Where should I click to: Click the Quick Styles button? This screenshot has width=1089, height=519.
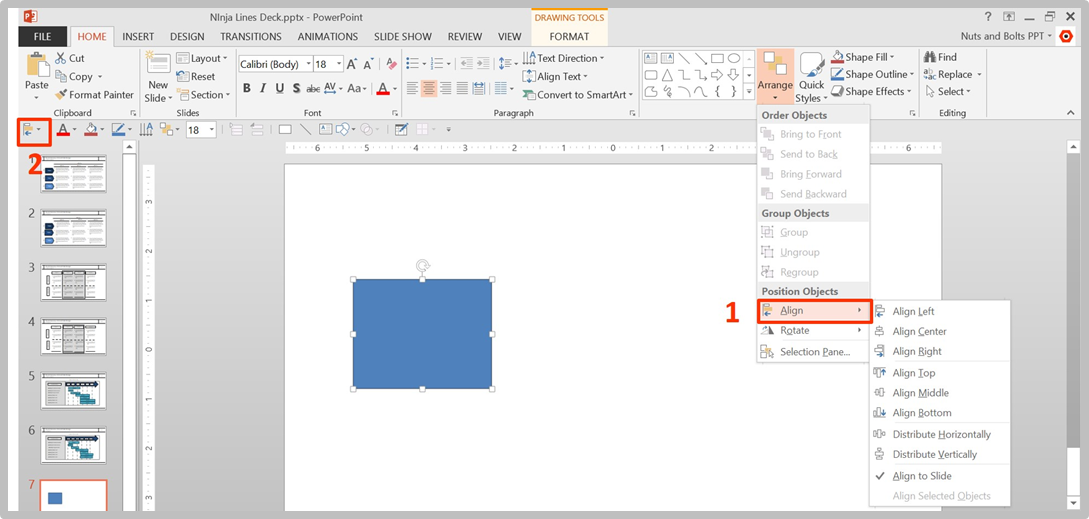coord(811,76)
